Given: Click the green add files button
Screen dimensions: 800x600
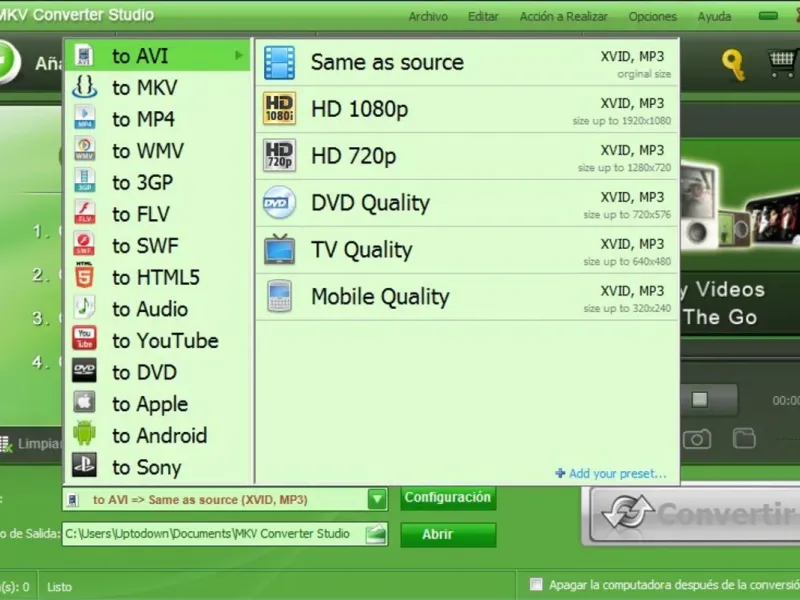Looking at the screenshot, I should 9,62.
